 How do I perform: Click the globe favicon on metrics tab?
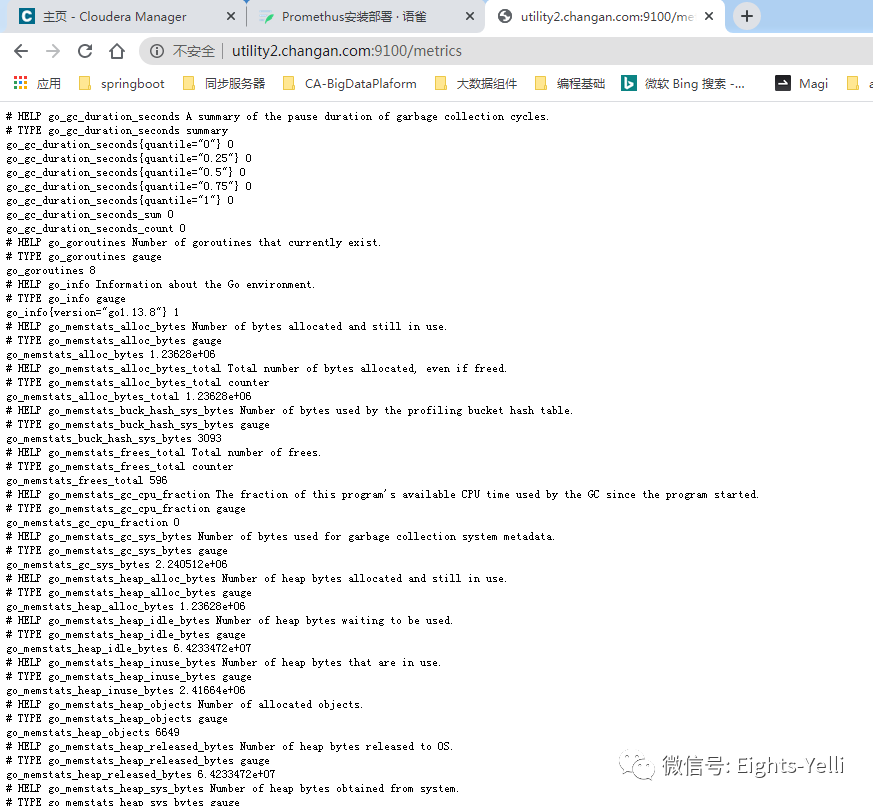tap(504, 17)
